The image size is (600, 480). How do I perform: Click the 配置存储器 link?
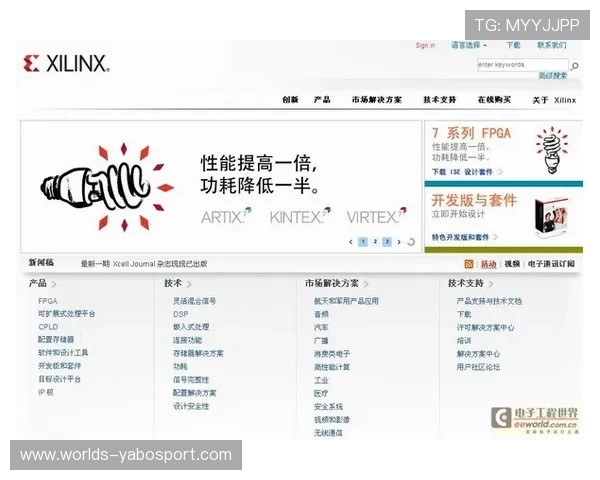pos(56,340)
